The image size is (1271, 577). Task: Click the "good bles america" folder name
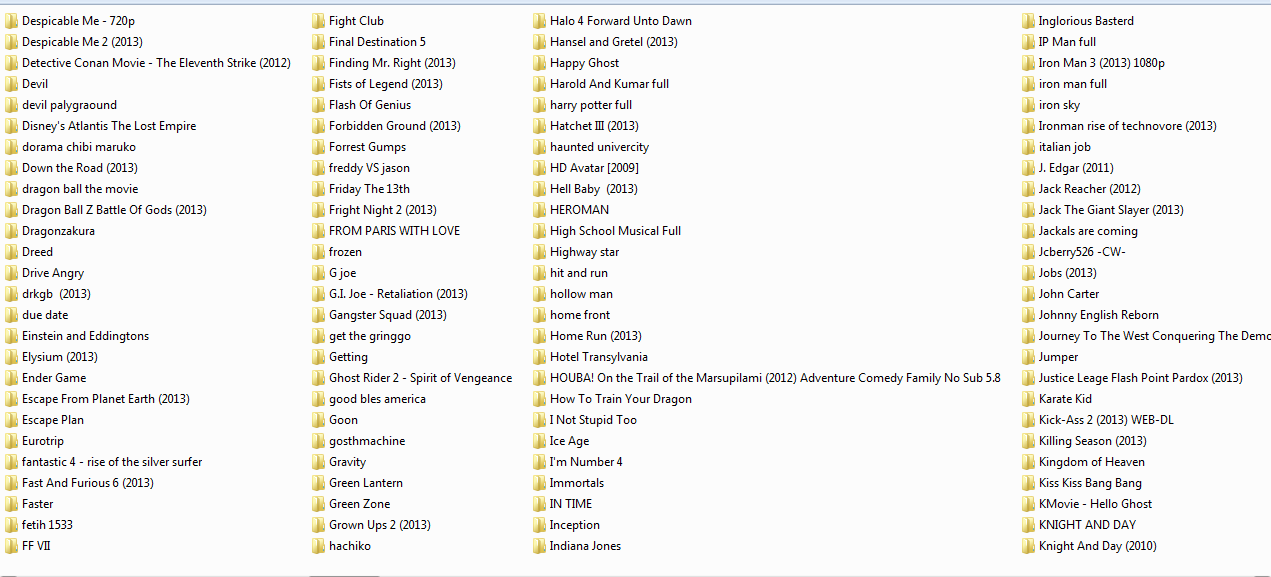pyautogui.click(x=377, y=399)
